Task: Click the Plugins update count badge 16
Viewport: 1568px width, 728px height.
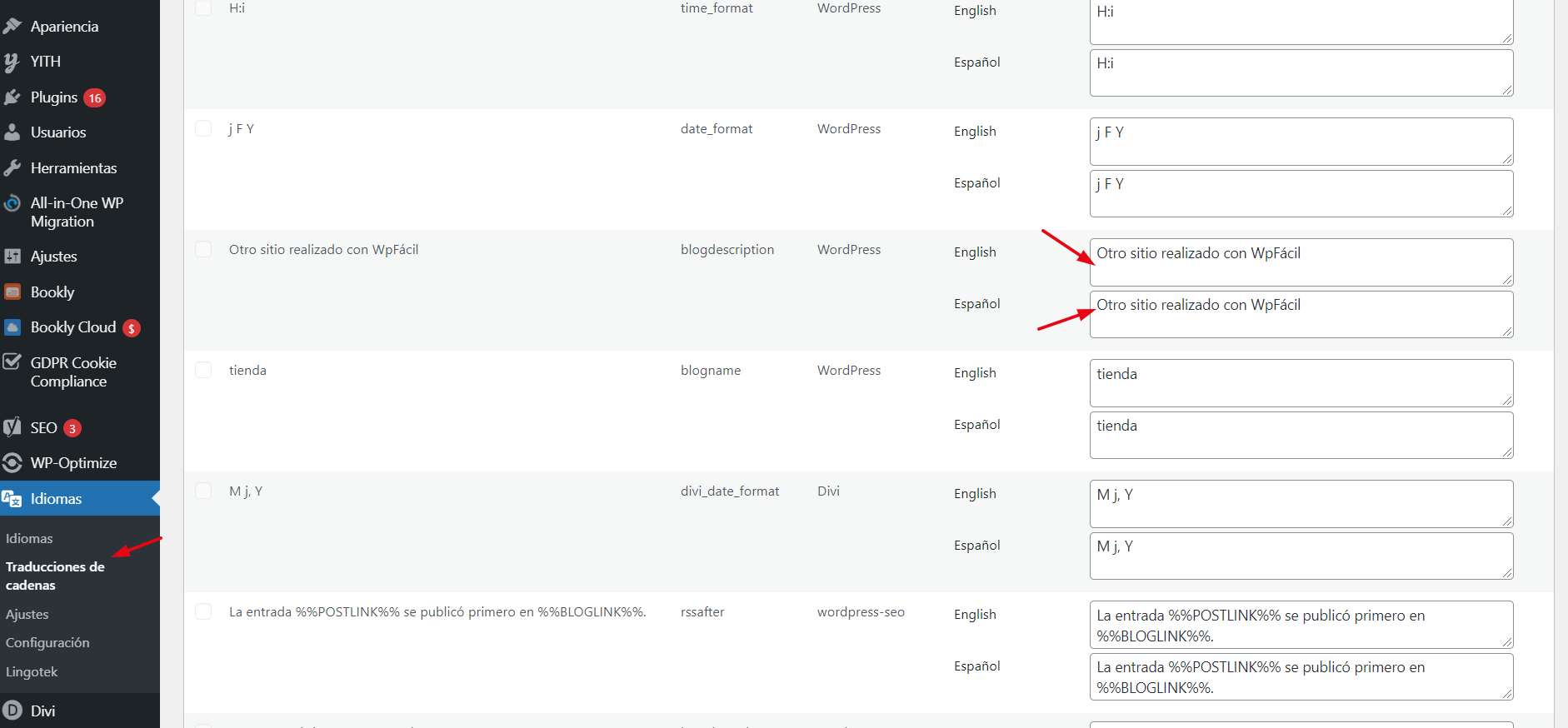Action: (95, 98)
